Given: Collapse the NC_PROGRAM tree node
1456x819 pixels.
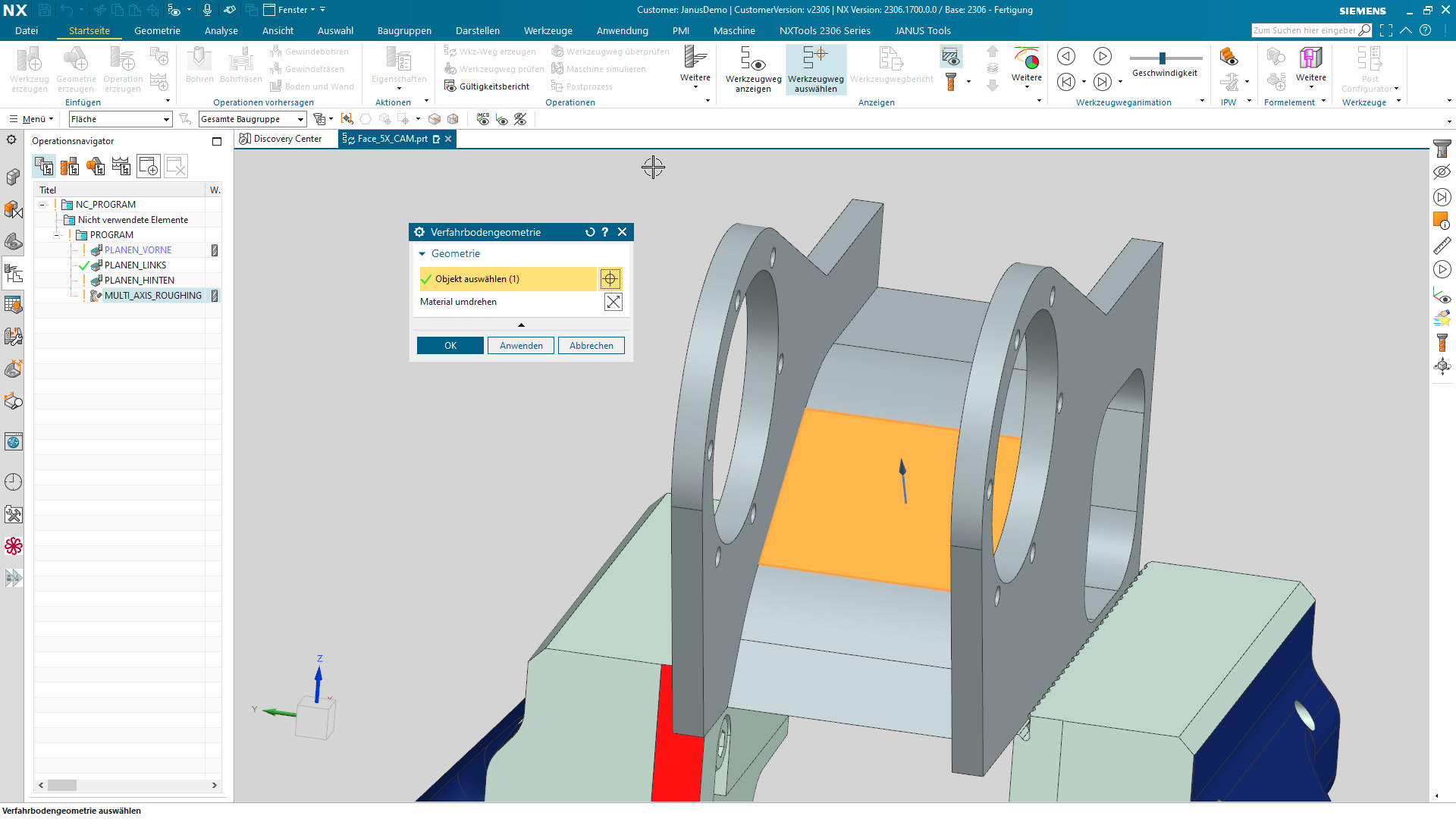Looking at the screenshot, I should click(x=43, y=205).
